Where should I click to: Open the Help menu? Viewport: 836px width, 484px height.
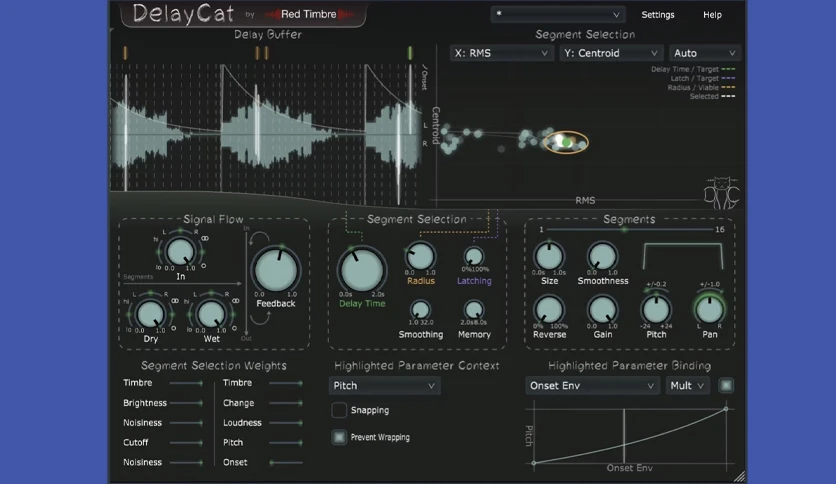click(x=712, y=15)
